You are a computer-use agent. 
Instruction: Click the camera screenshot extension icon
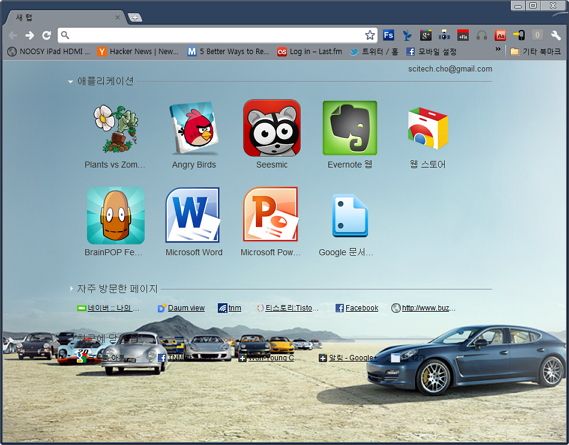tap(444, 35)
